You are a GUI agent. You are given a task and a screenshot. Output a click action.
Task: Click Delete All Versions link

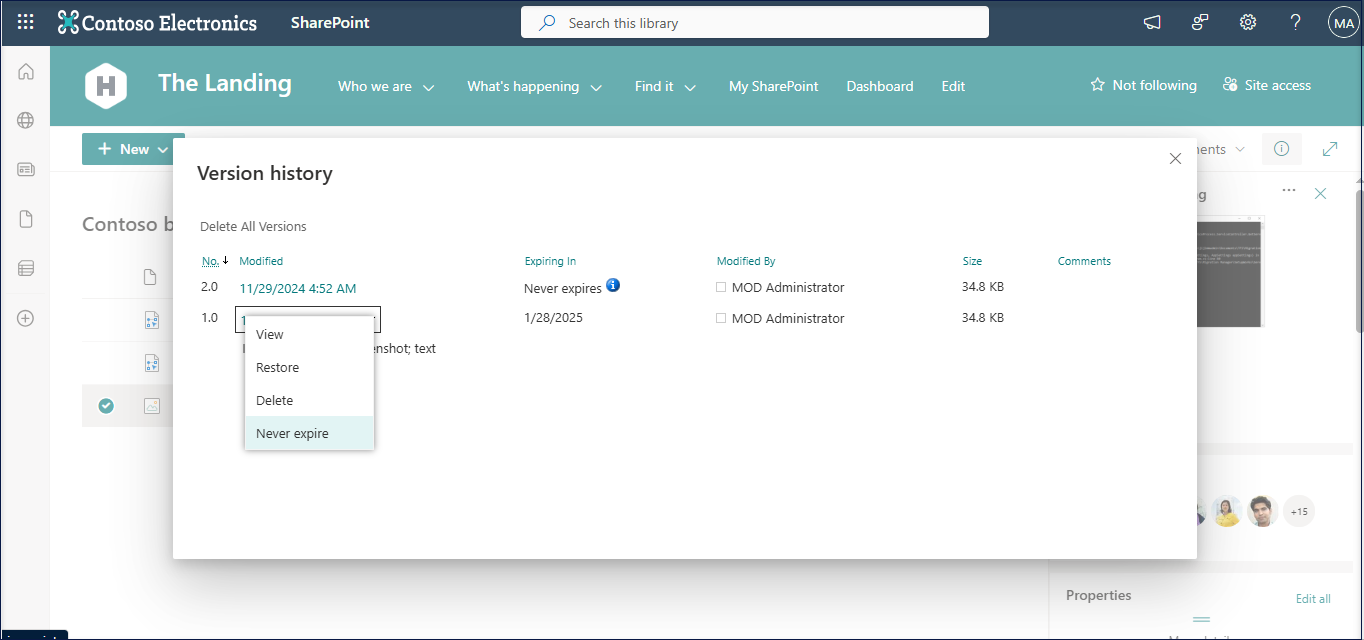253,226
